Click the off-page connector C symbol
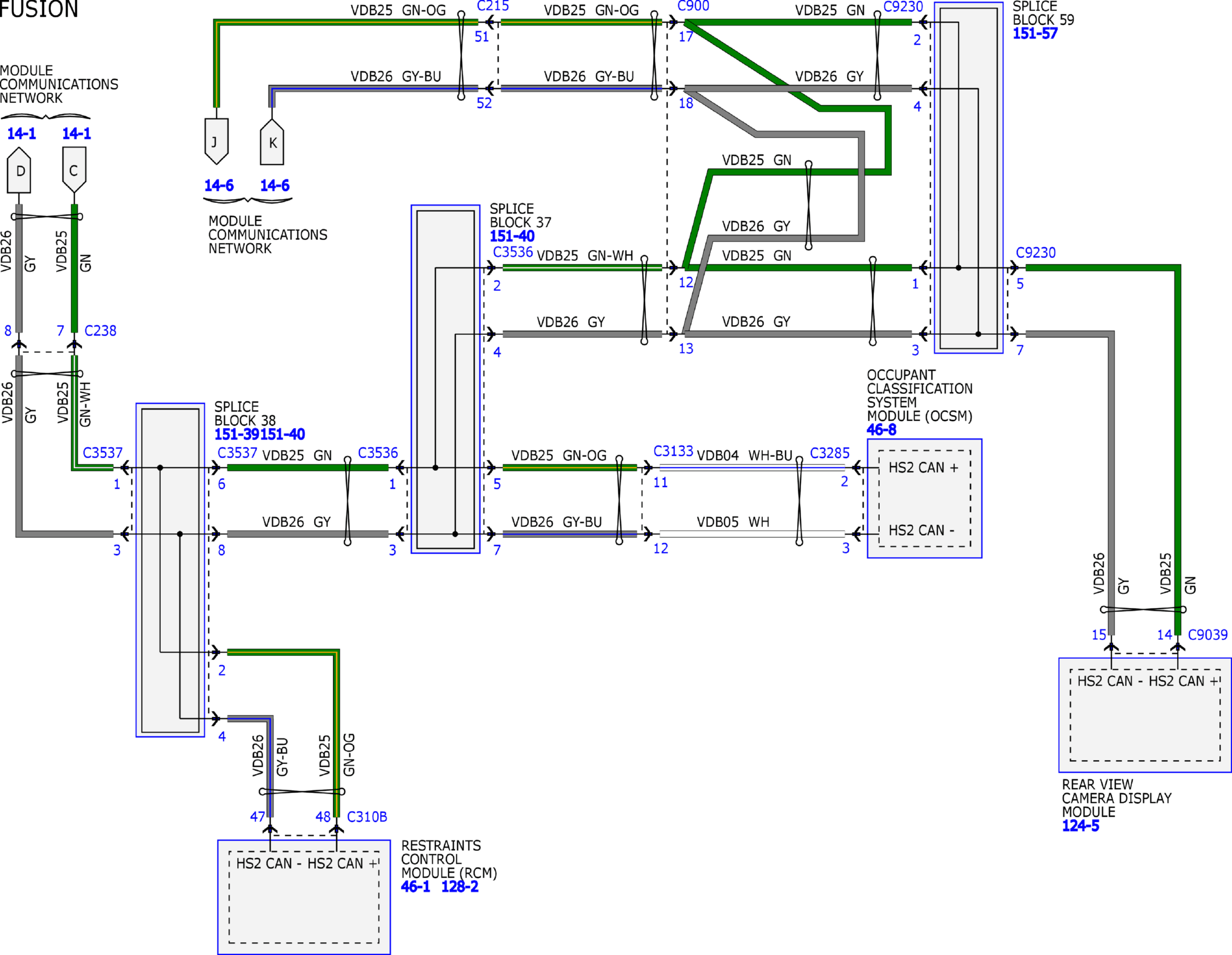1232x955 pixels. click(74, 170)
